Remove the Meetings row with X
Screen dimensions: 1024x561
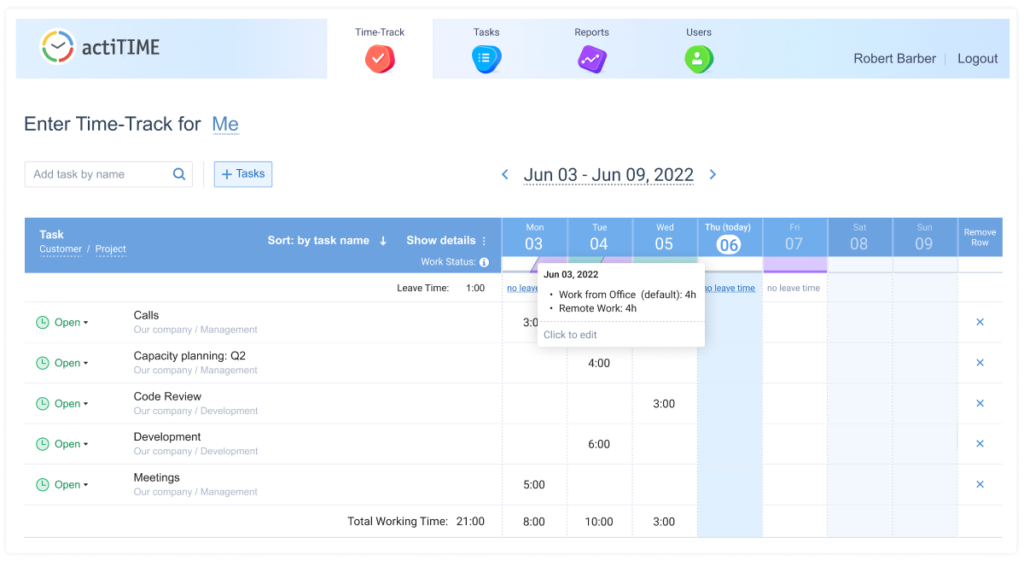click(980, 484)
